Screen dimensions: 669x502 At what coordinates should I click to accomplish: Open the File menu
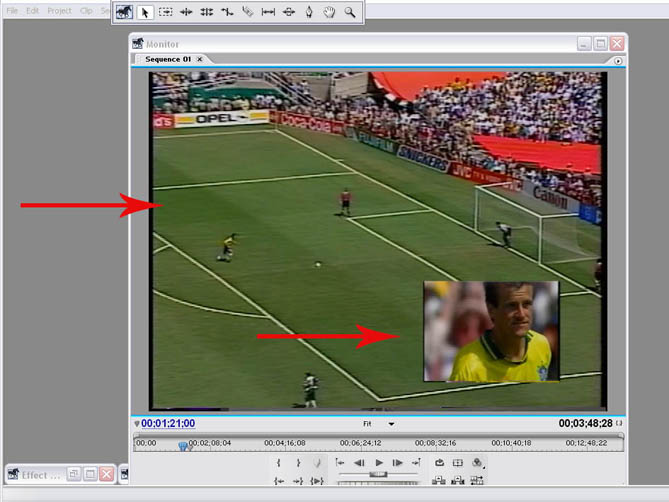[x=12, y=11]
